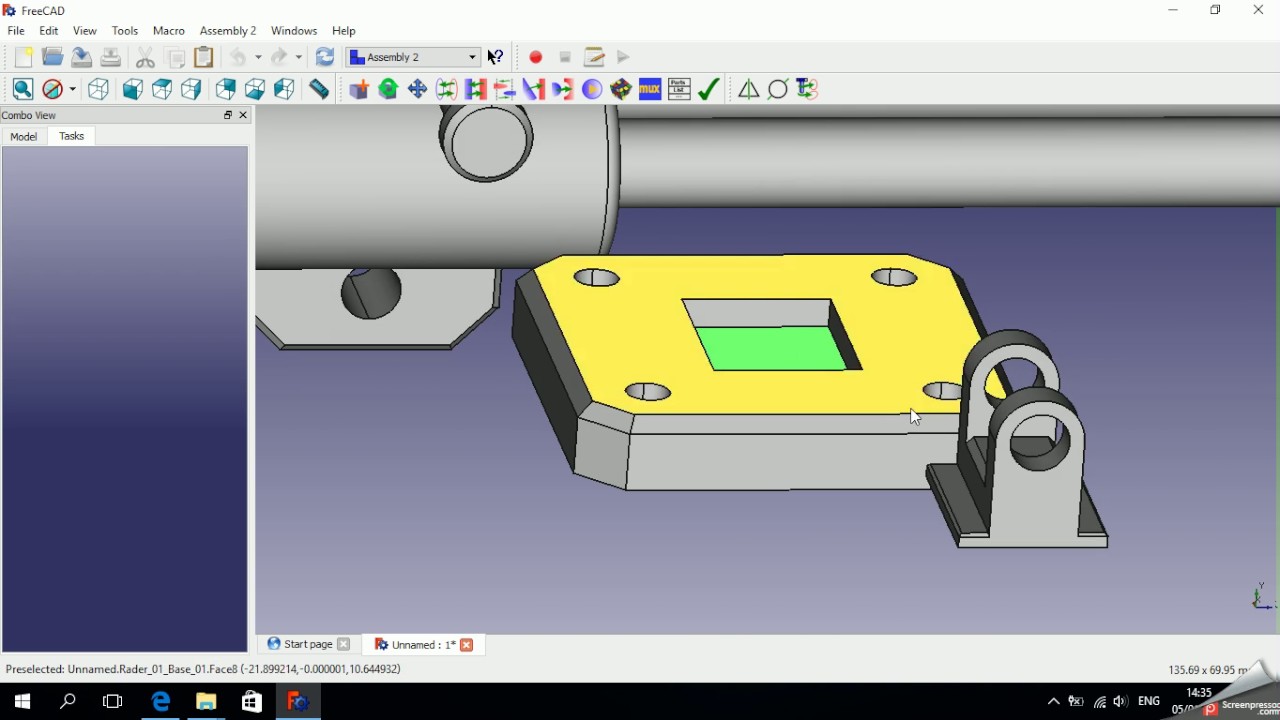Screen dimensions: 1280x720
Task: Launch Microsoft Edge from the taskbar
Action: tap(160, 702)
